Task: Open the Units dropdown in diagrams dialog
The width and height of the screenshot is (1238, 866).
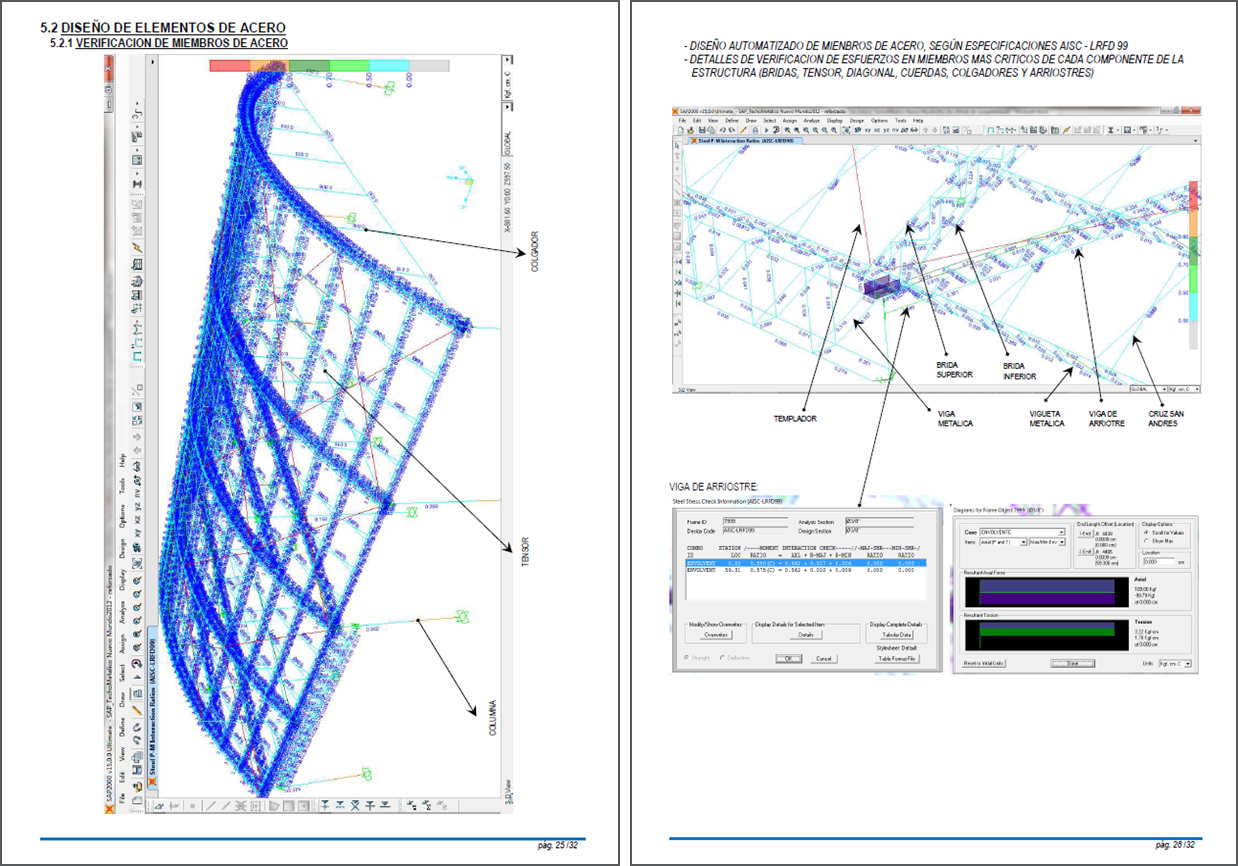Action: pyautogui.click(x=1188, y=663)
